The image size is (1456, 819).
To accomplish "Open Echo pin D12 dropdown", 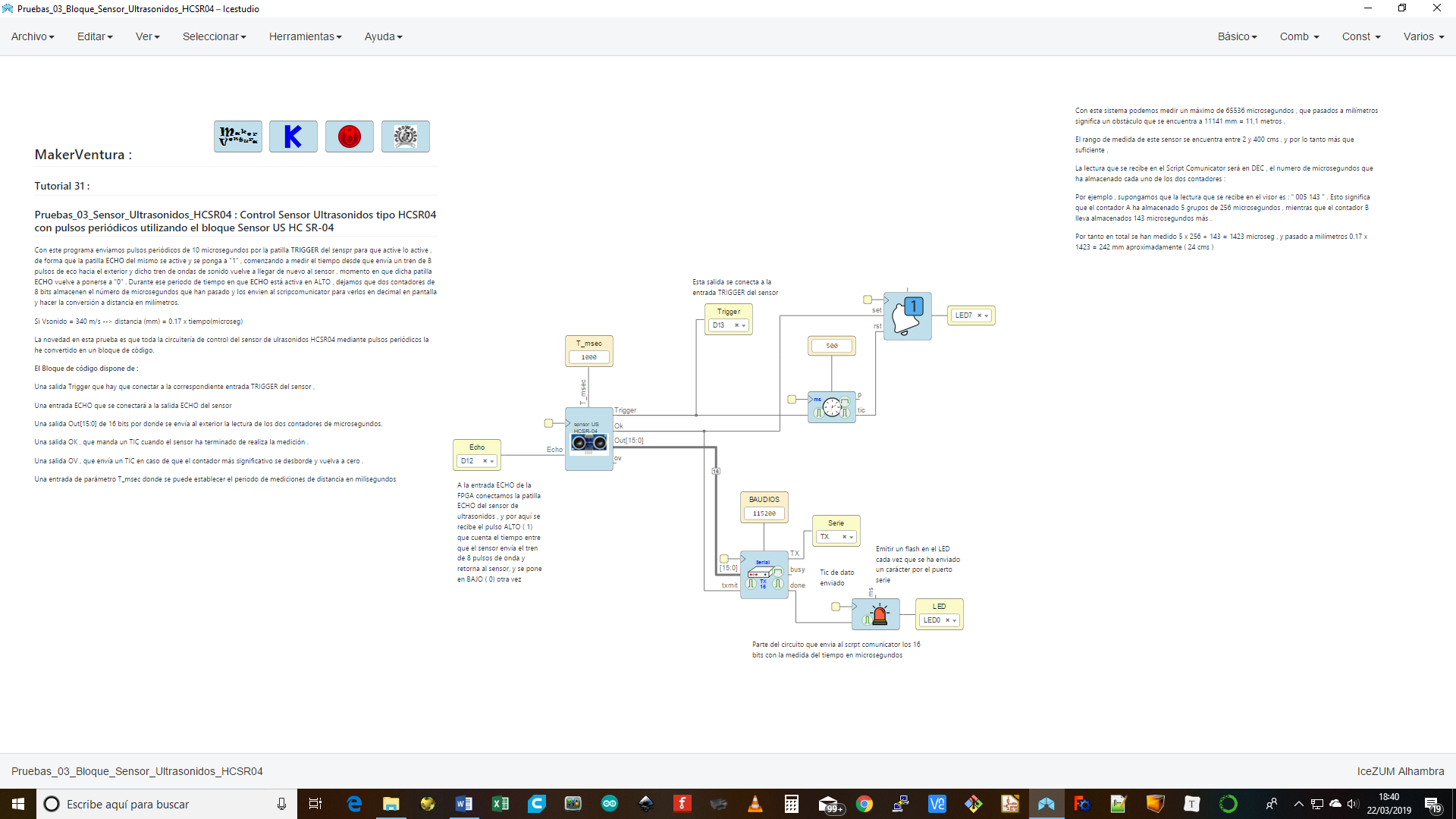I will click(492, 461).
